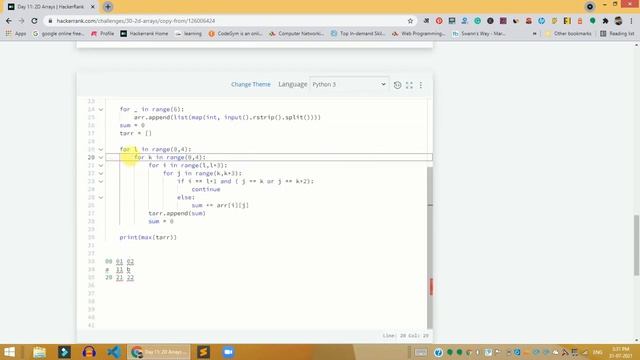
Task: Click on the tarr.append(sum) line
Action: [x=177, y=213]
